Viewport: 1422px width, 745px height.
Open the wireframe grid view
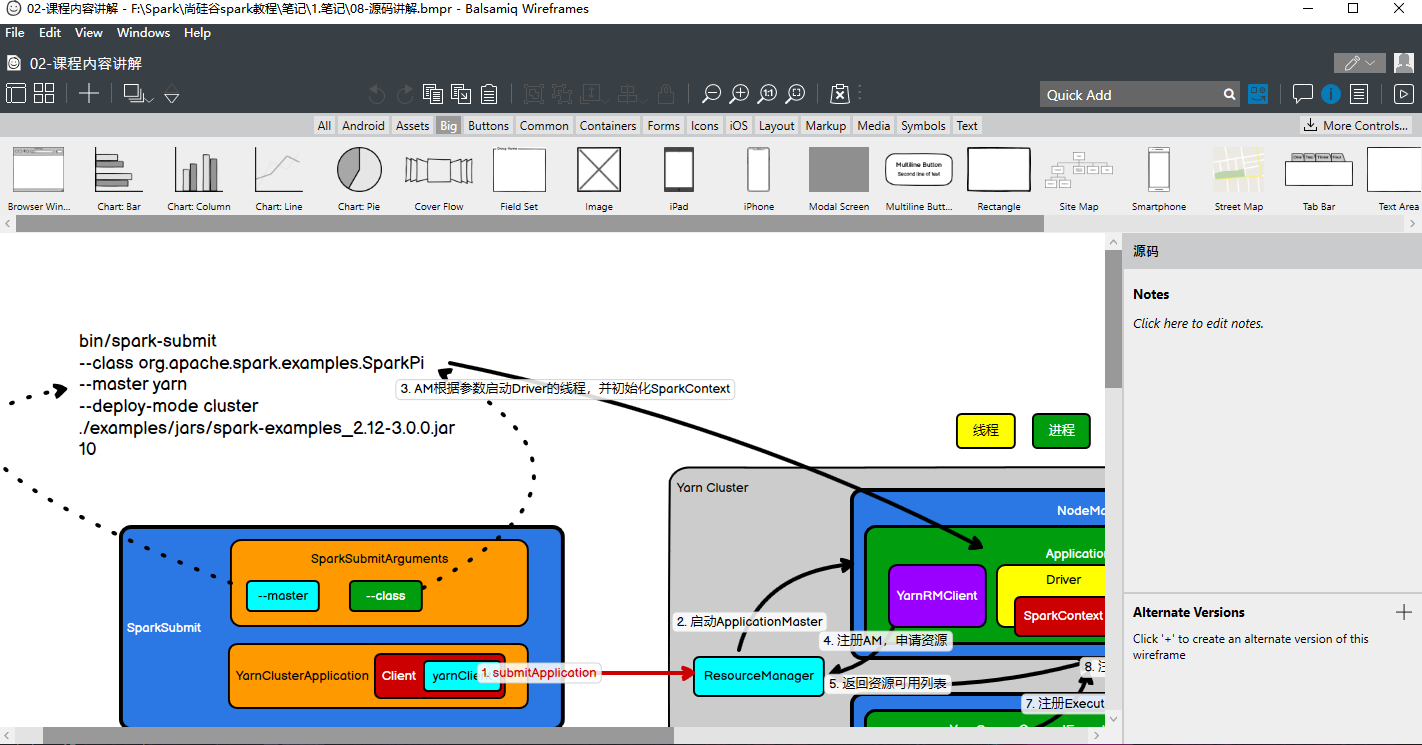tap(44, 94)
